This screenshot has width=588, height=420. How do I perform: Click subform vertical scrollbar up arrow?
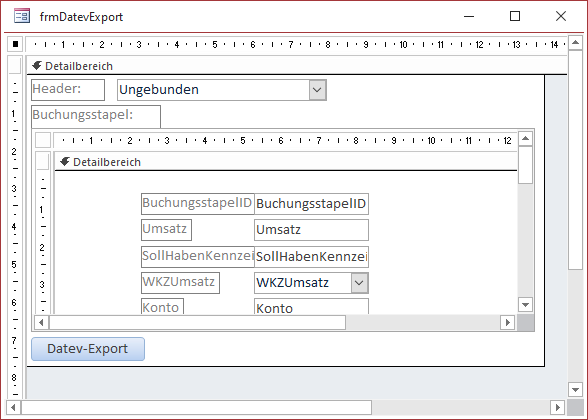point(525,139)
